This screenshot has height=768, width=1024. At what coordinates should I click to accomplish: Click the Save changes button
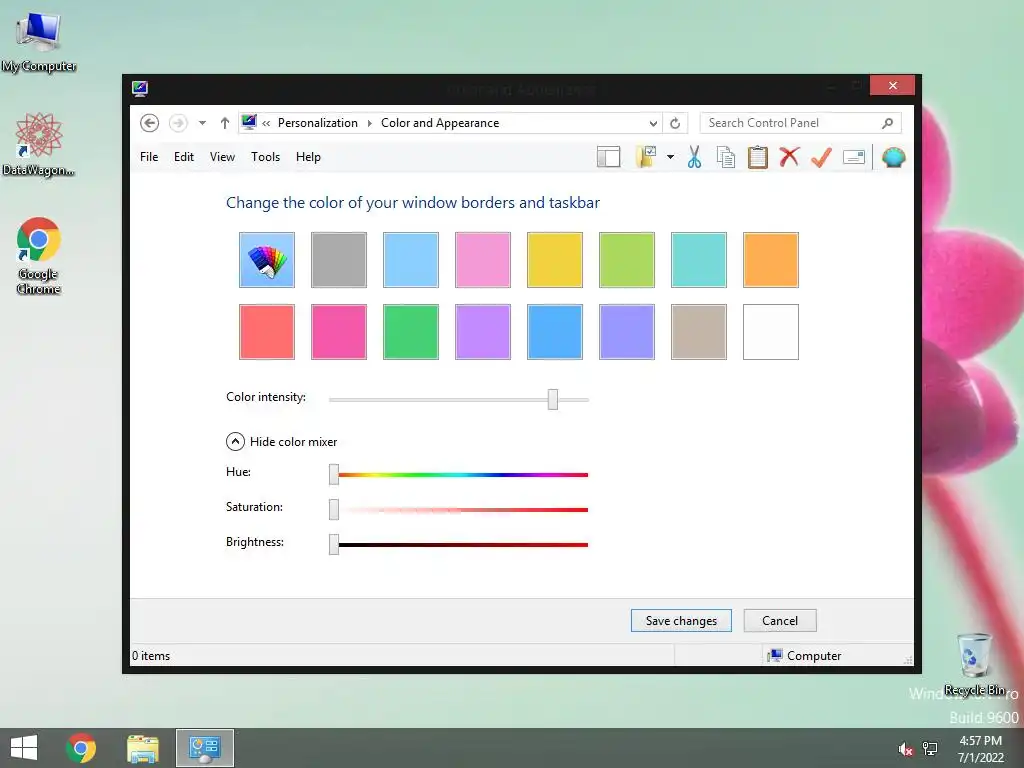pos(681,620)
